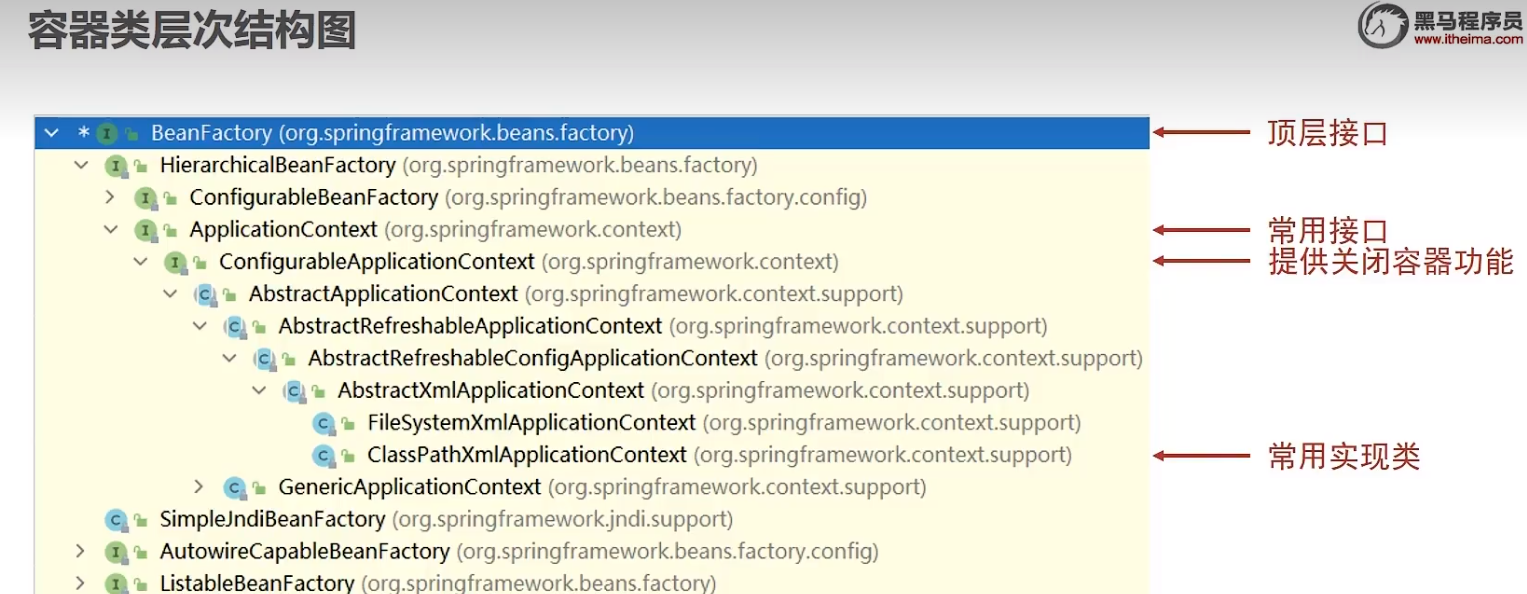Screen dimensions: 1527x594
Task: Expand the GenericApplicationContext node
Action: click(199, 487)
